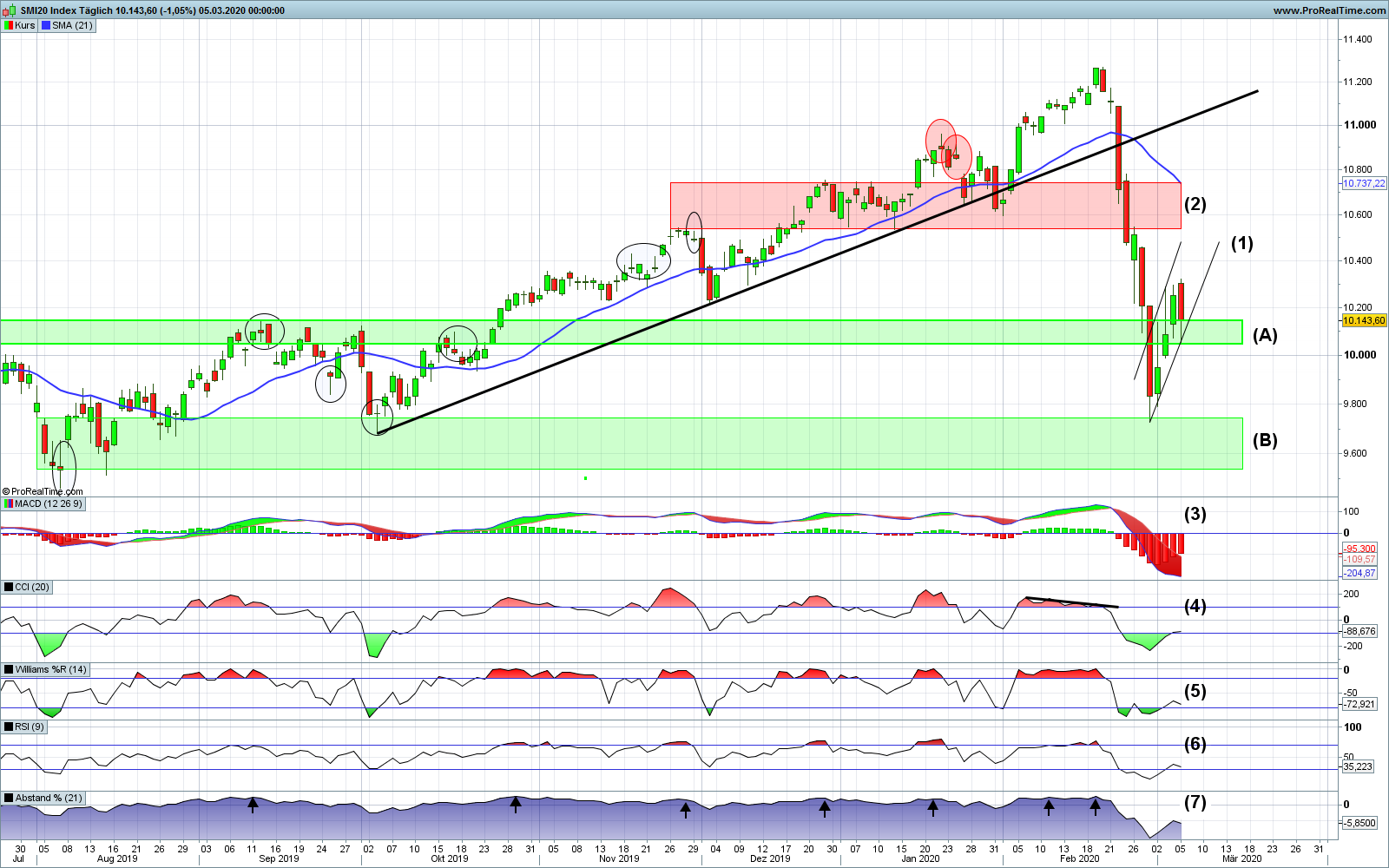Open the MACD (12 26 9) indicator label
The width and height of the screenshot is (1389, 868).
tap(43, 503)
